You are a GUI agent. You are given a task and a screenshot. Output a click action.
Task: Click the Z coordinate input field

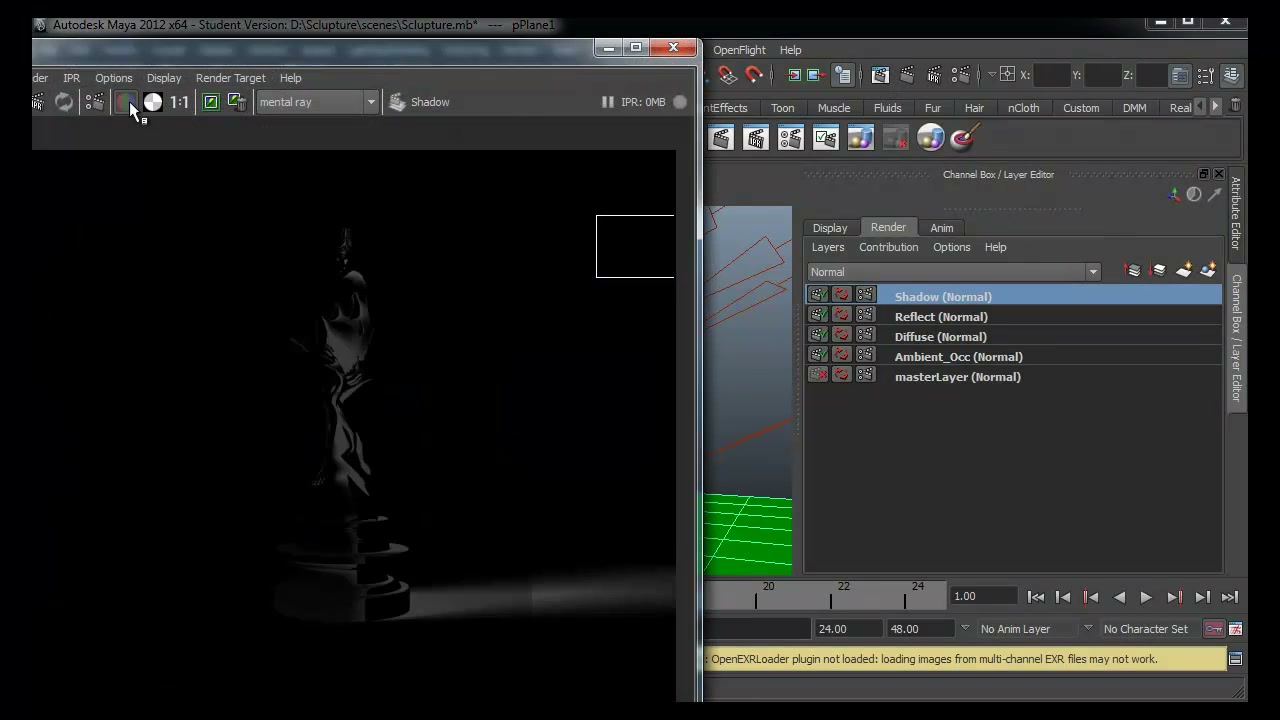click(x=1152, y=75)
